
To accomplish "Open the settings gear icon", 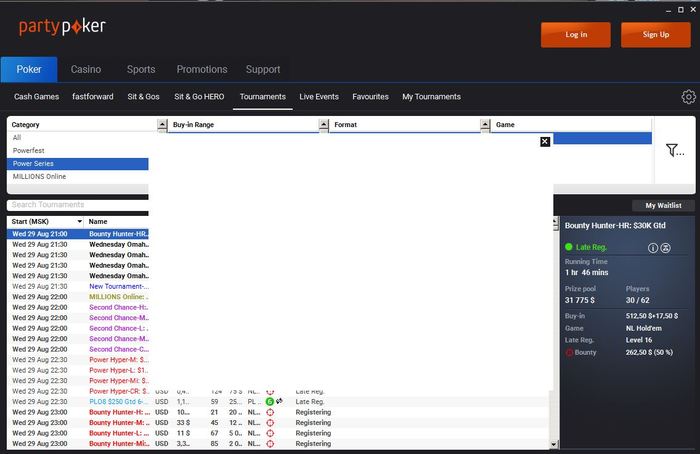I will tap(688, 96).
